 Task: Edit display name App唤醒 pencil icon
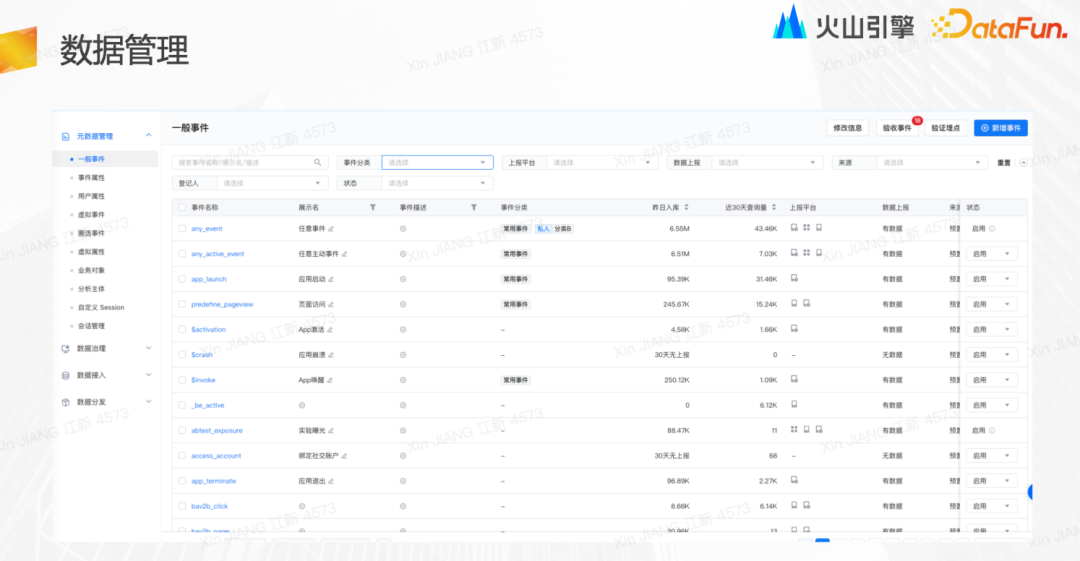point(330,380)
